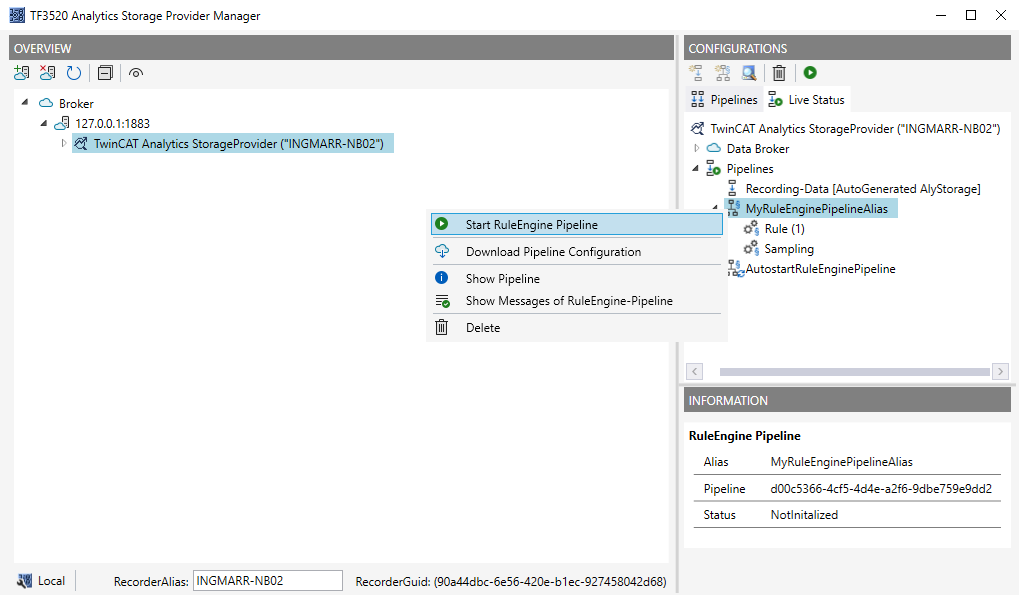Select MyRuleEnginePipelineAlias in the tree
Viewport: 1019px width, 595px height.
click(816, 209)
